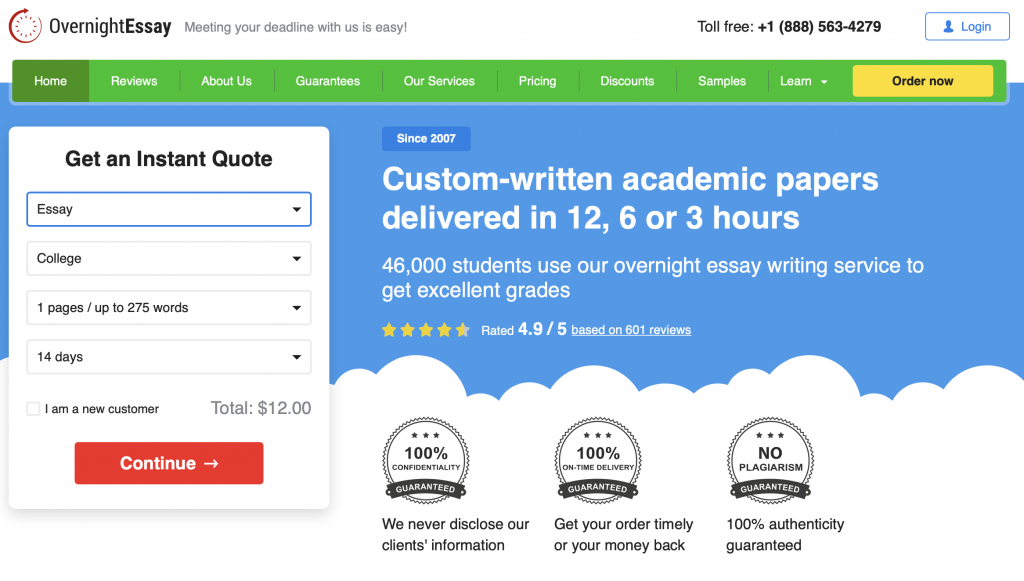Open the 'based on 601 reviews' link
This screenshot has height=581, width=1024.
point(631,330)
